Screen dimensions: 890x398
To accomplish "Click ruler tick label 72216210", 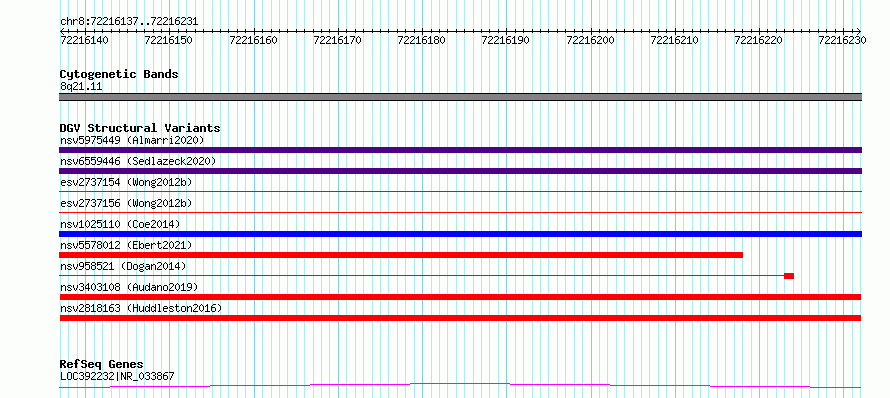I will click(x=675, y=40).
